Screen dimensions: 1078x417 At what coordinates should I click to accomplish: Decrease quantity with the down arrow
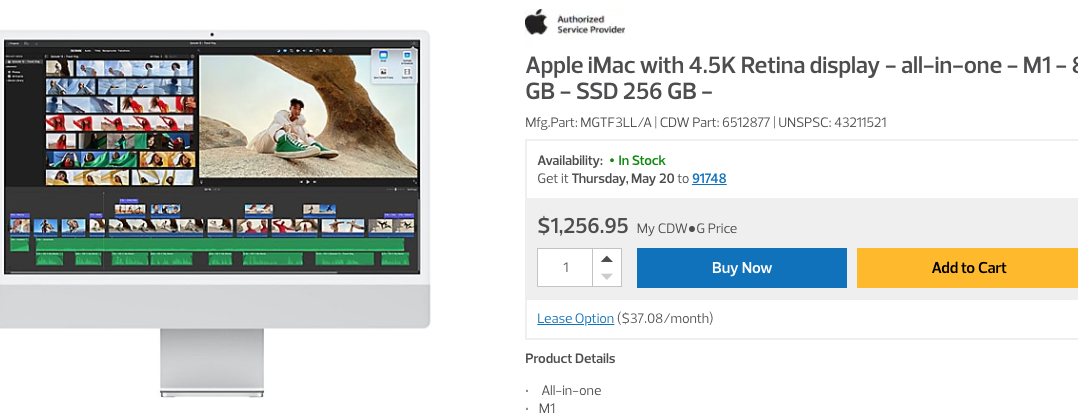(x=607, y=277)
